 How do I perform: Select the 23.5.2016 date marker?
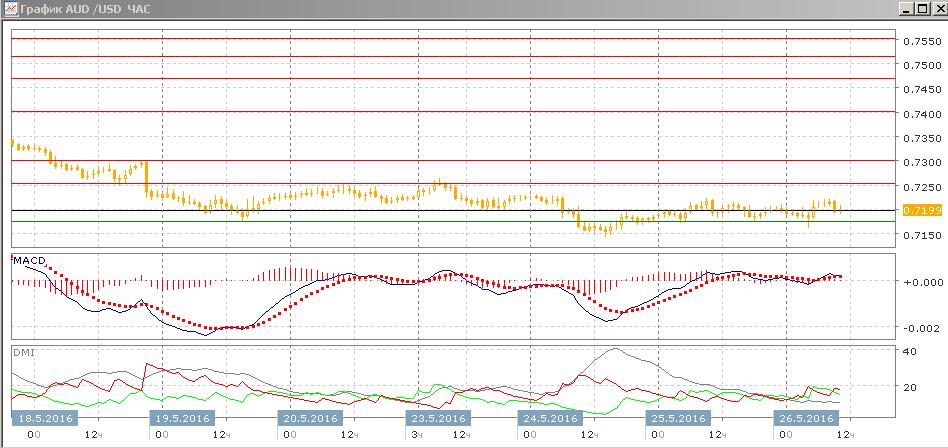437,418
